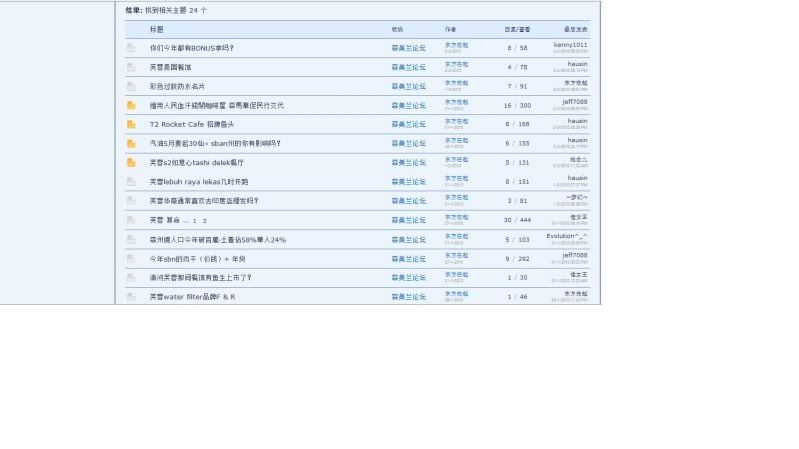Go to page 2 of the multi-page thread
The height and width of the screenshot is (449, 799).
pyautogui.click(x=205, y=220)
